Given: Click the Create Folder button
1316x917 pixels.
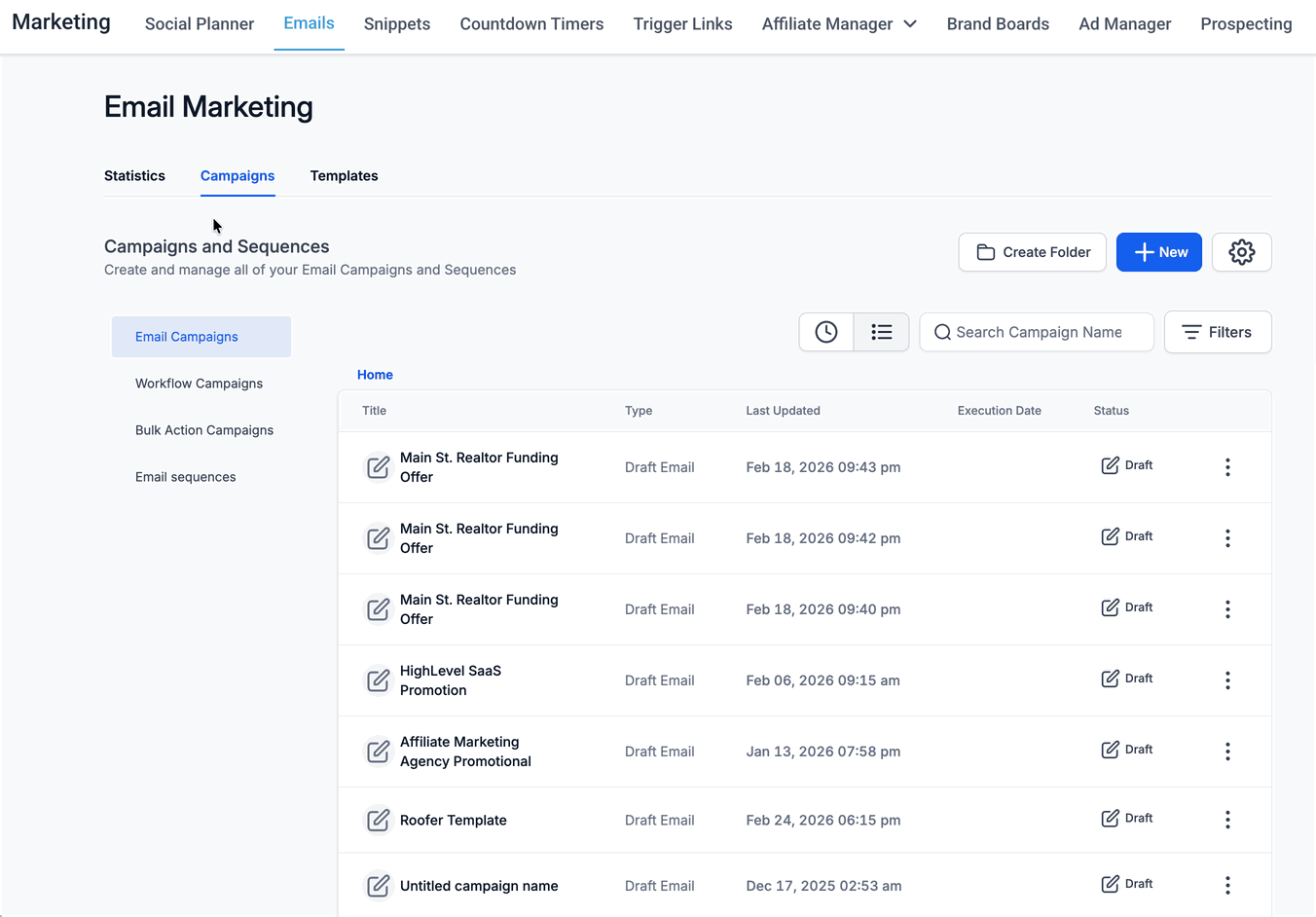Looking at the screenshot, I should point(1032,252).
